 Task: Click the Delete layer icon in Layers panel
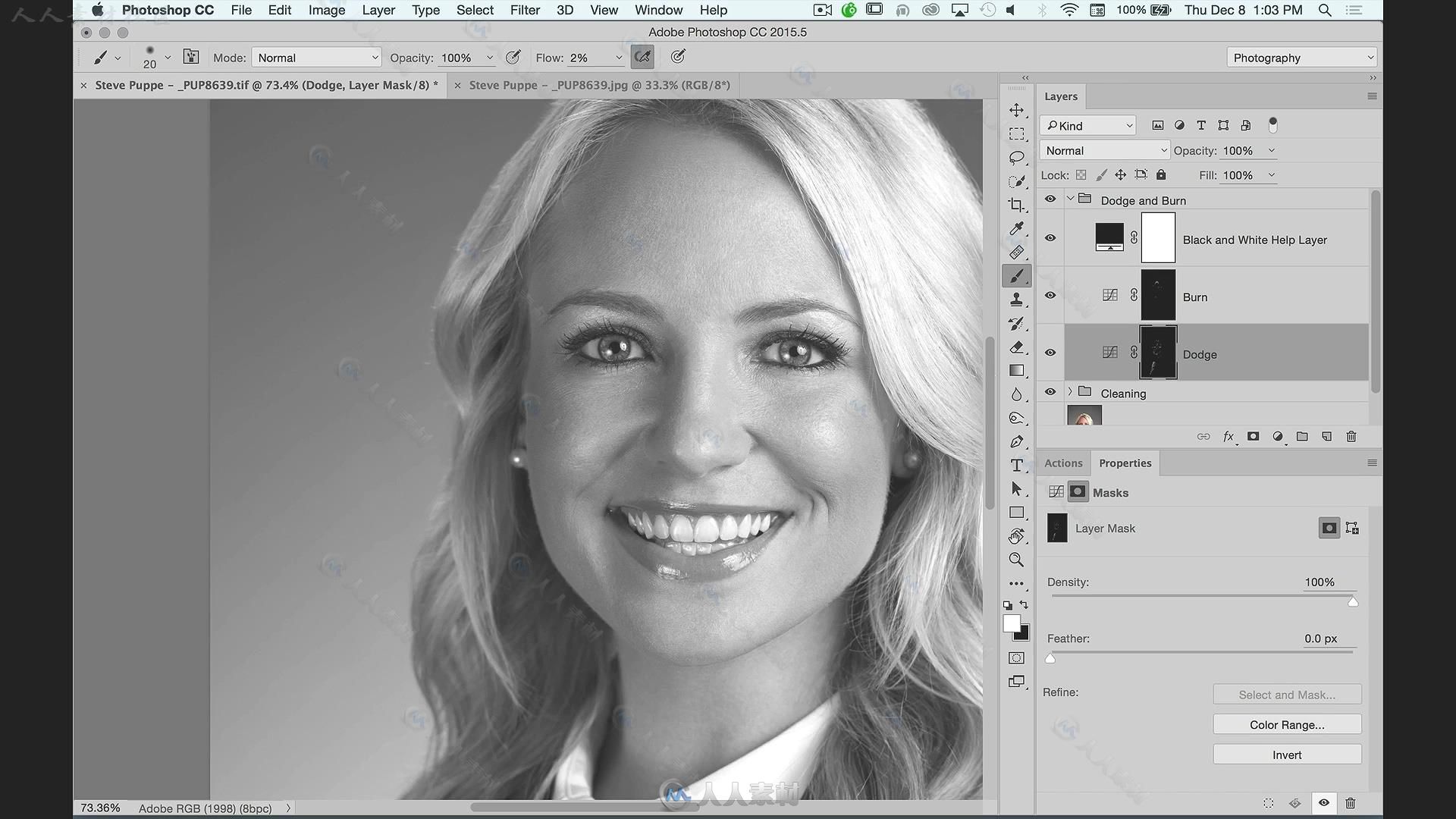click(1351, 436)
